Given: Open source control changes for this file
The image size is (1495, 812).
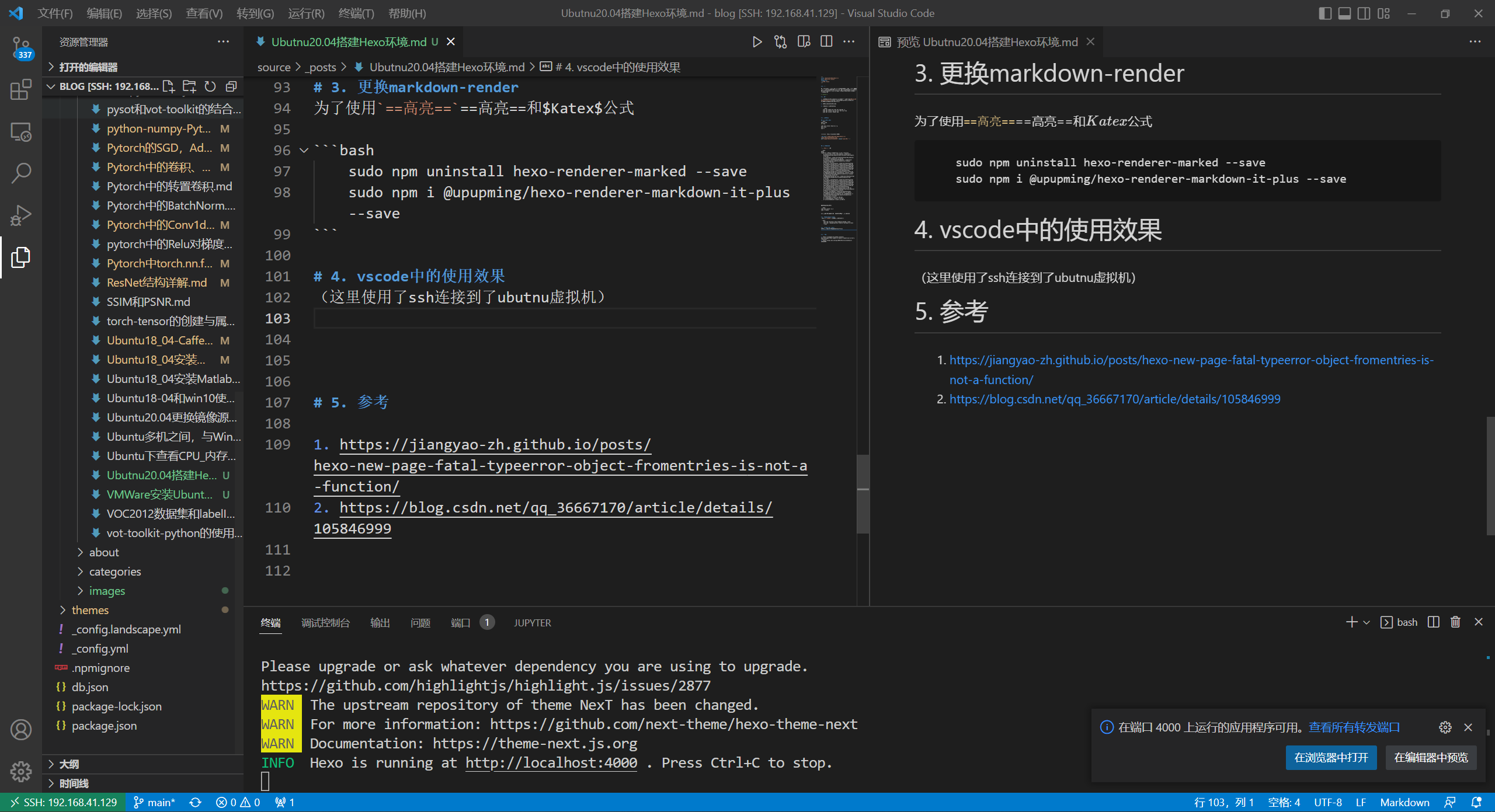Looking at the screenshot, I should pyautogui.click(x=780, y=42).
